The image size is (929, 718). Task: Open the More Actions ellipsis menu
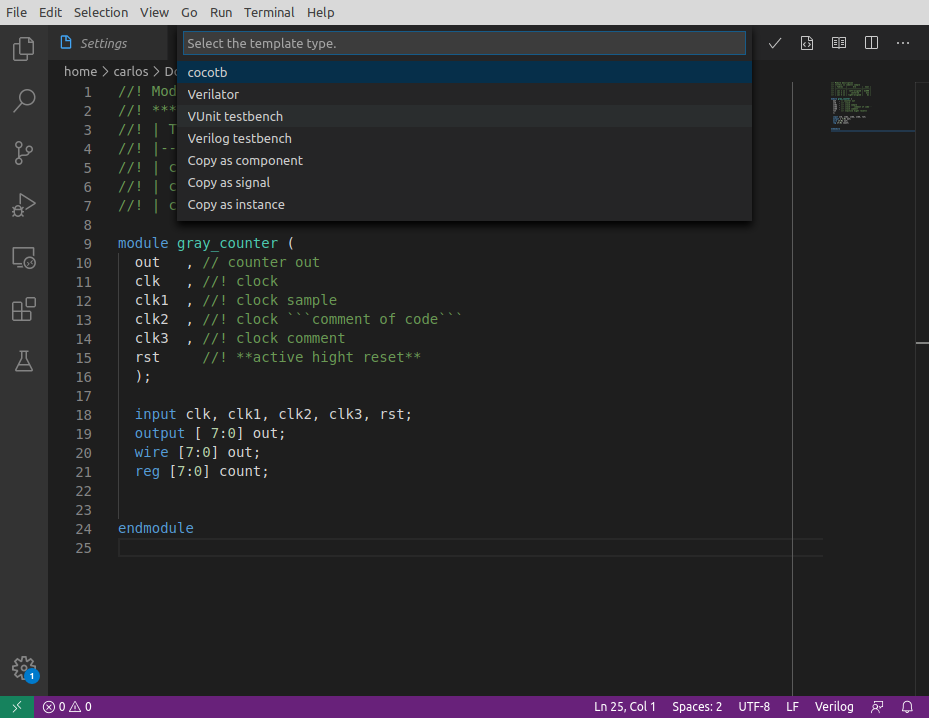coord(903,43)
